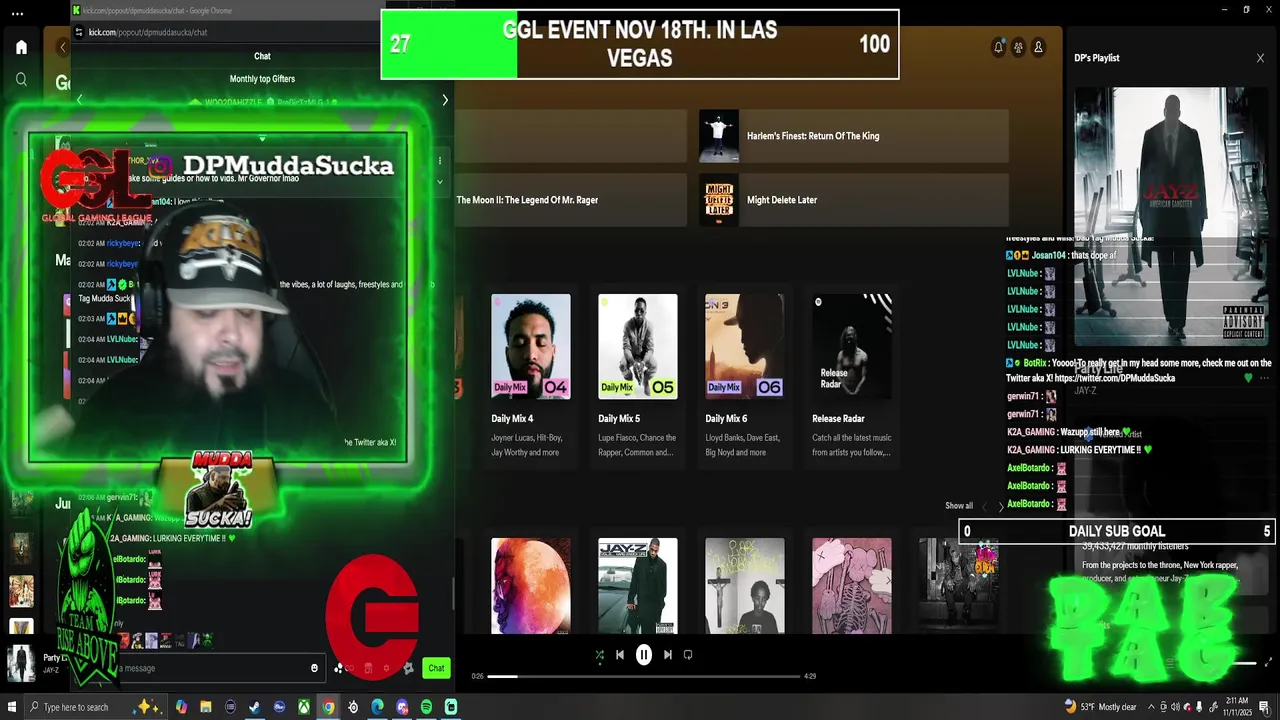The image size is (1280, 720).
Task: Go to the next carousel page beside Show all
Action: tap(1001, 506)
